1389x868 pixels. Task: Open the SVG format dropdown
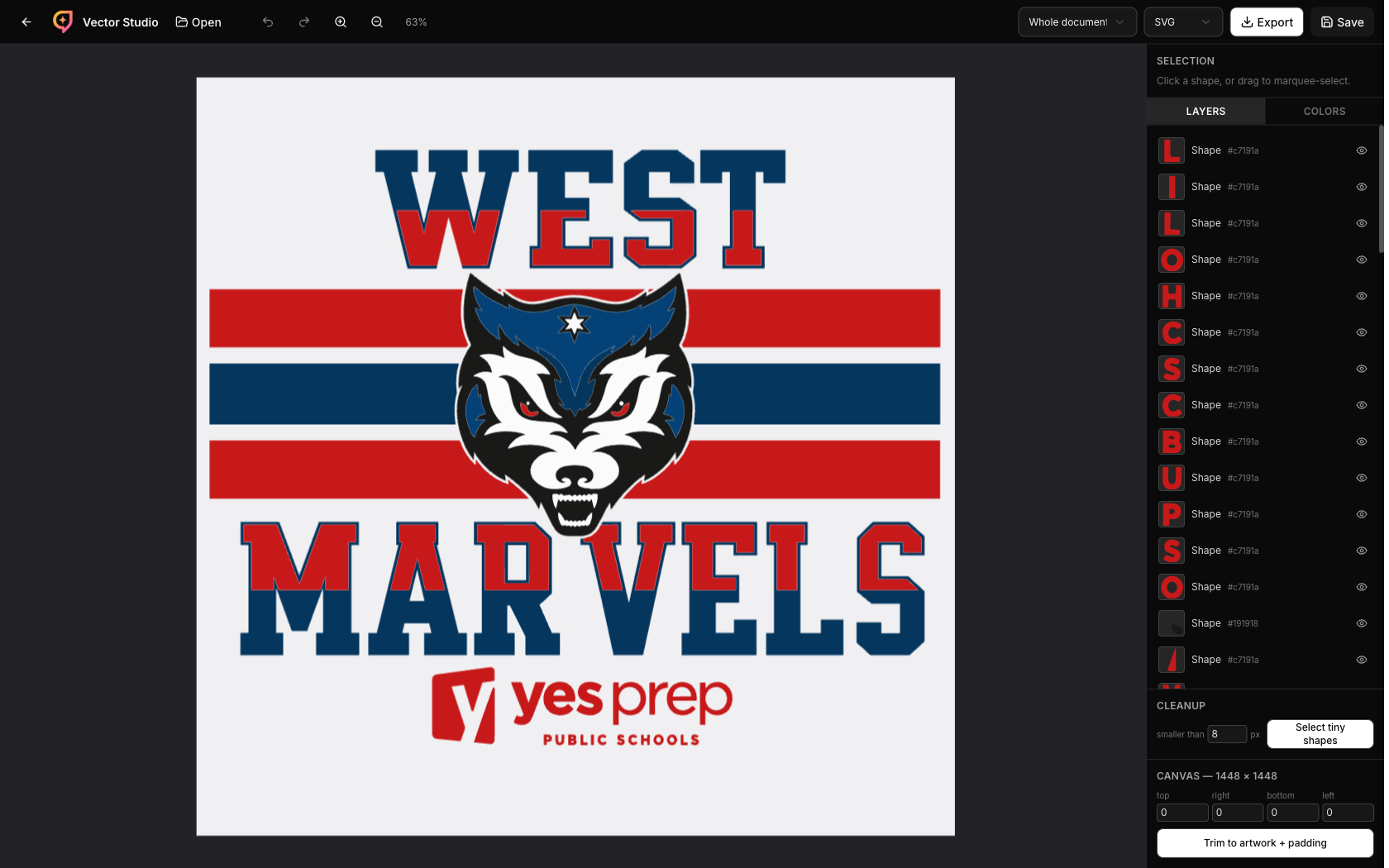coord(1183,22)
